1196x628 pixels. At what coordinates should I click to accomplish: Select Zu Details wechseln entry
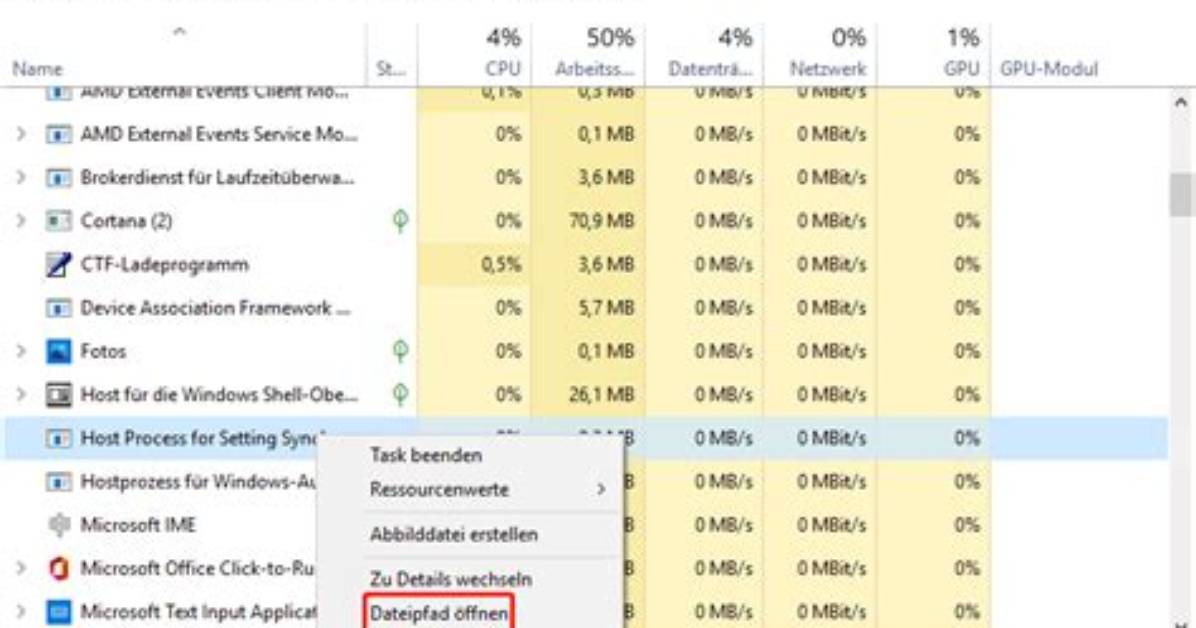coord(451,579)
